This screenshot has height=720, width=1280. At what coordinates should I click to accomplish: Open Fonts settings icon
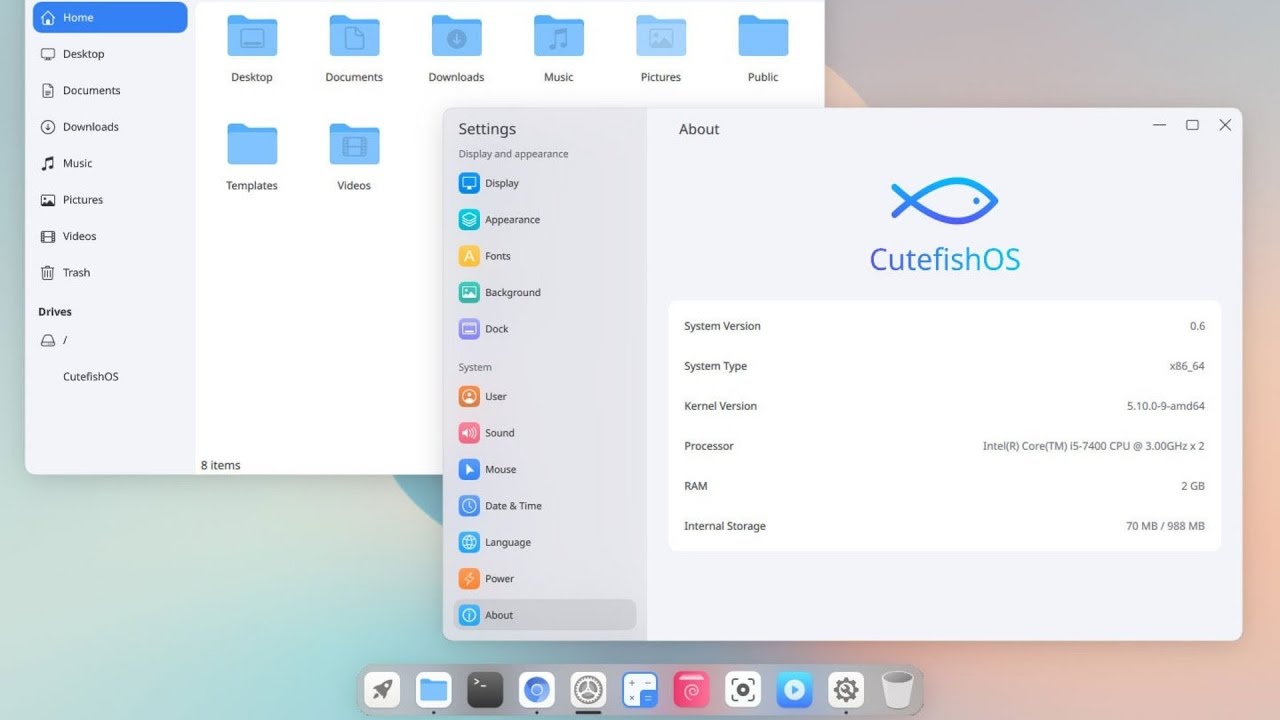tap(469, 256)
